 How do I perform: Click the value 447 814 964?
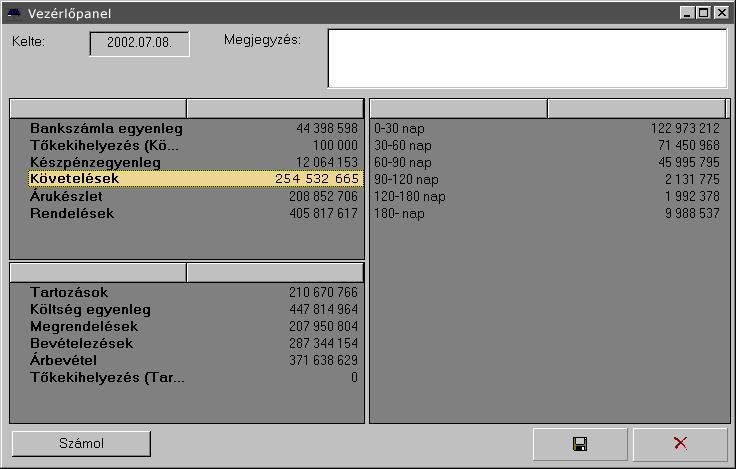323,309
